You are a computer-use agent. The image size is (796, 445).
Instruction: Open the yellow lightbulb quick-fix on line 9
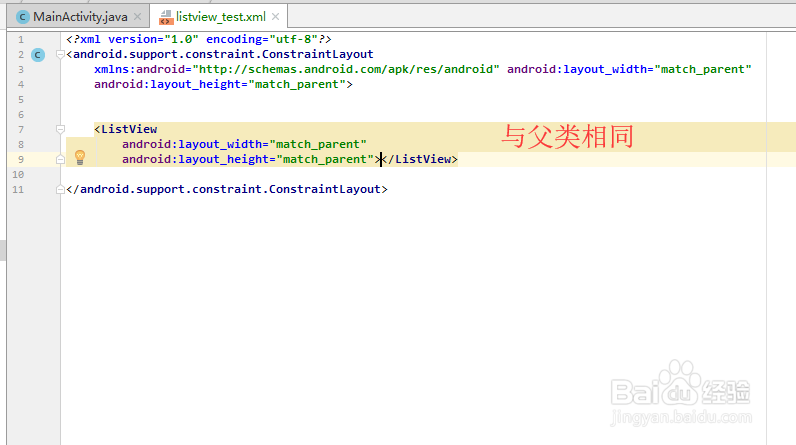tap(80, 158)
